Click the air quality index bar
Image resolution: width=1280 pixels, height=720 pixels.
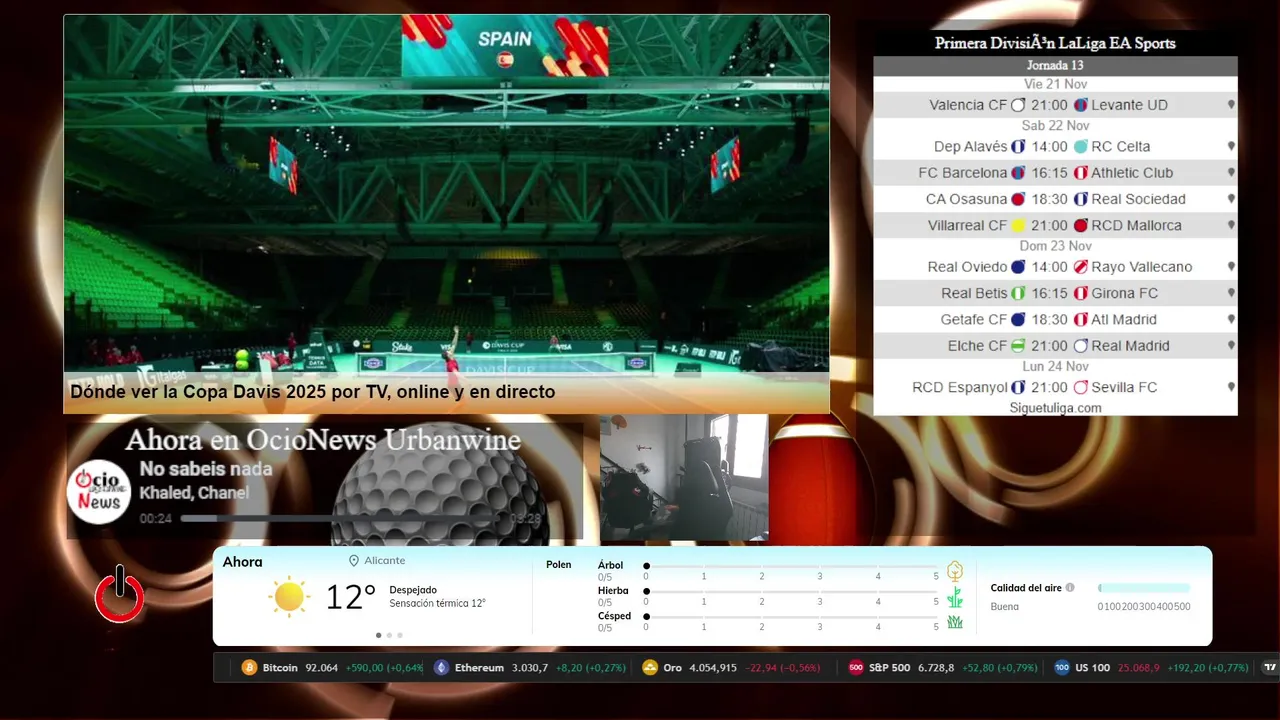coord(1144,588)
